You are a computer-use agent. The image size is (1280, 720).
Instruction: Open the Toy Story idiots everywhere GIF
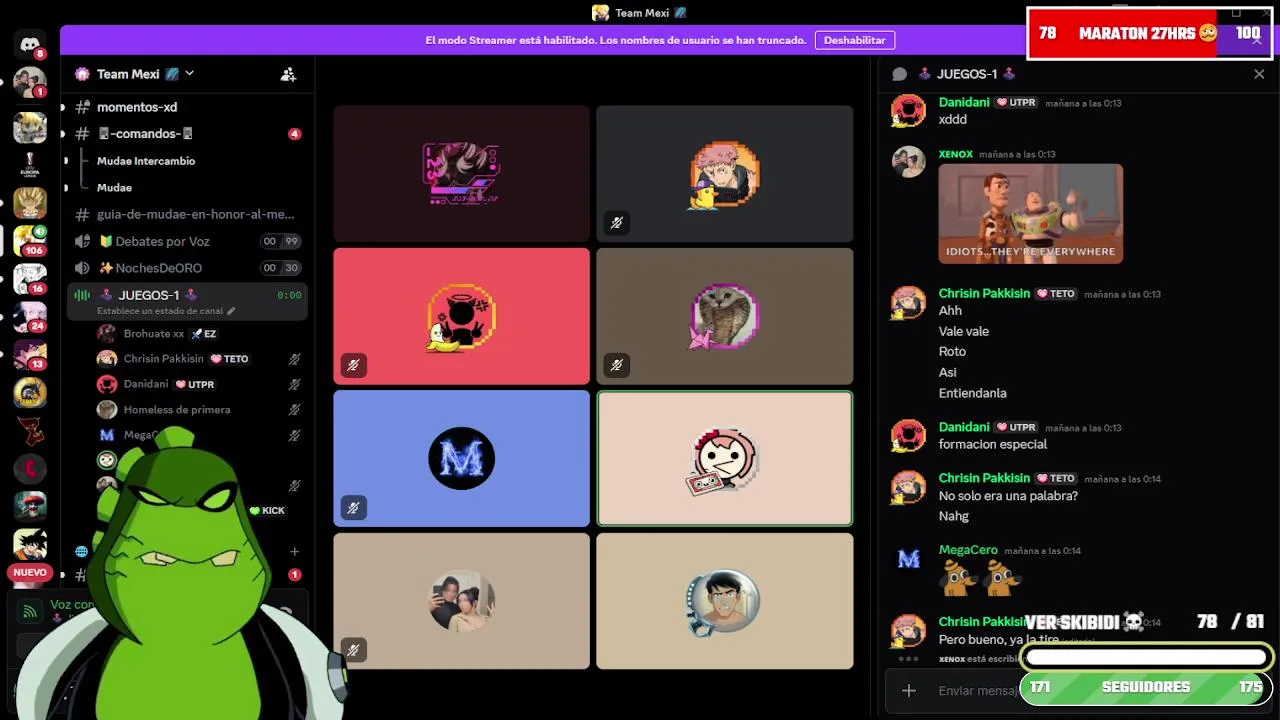click(x=1031, y=214)
